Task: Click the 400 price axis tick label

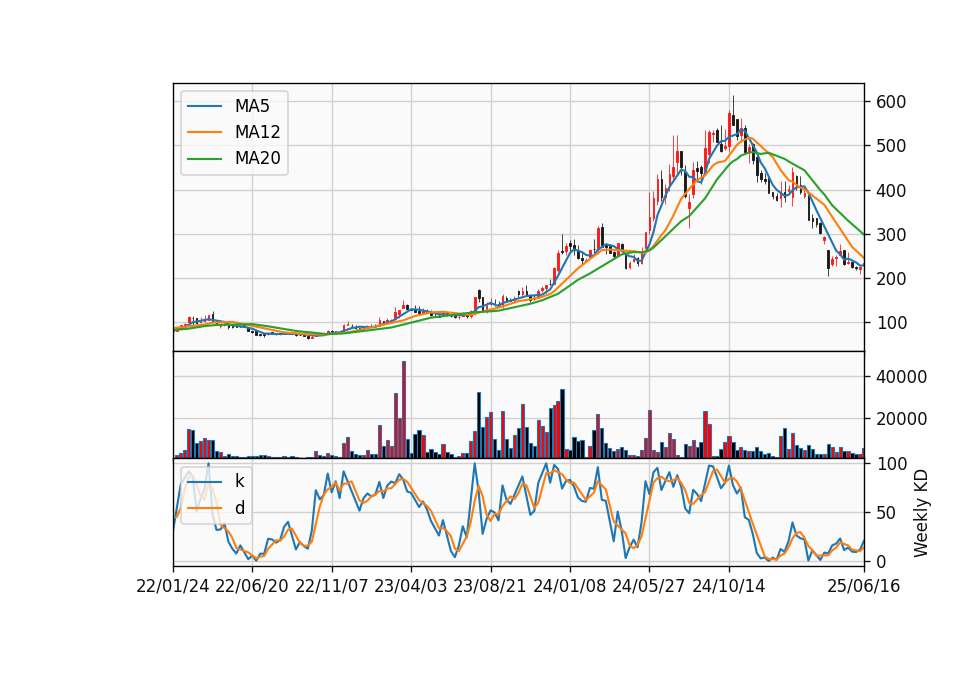Action: click(x=891, y=190)
